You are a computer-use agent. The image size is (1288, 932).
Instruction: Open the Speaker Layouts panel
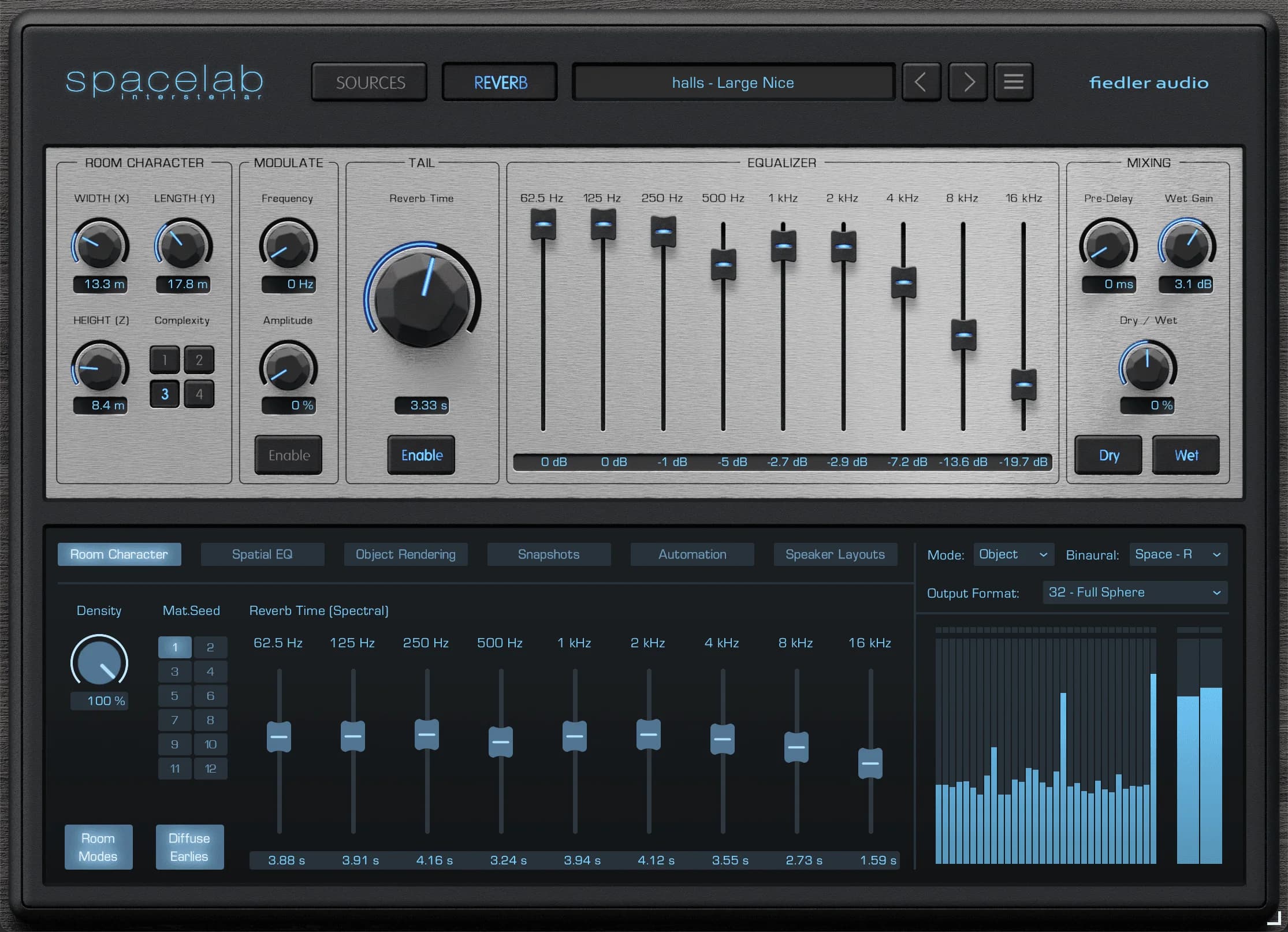click(835, 554)
